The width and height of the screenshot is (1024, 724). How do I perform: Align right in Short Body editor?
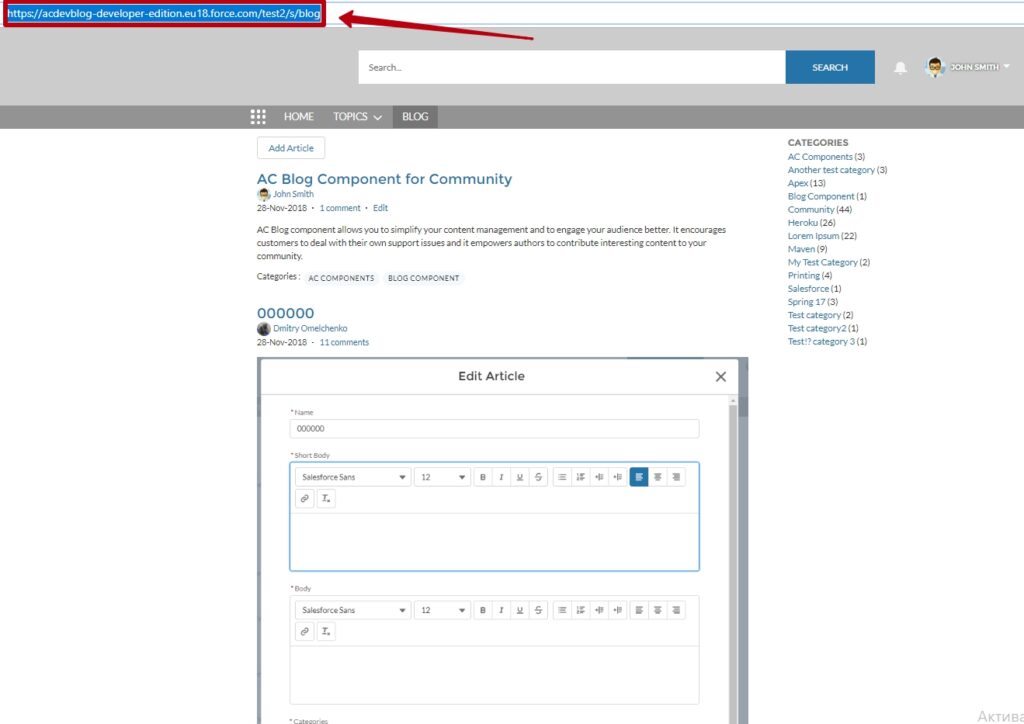[x=676, y=477]
